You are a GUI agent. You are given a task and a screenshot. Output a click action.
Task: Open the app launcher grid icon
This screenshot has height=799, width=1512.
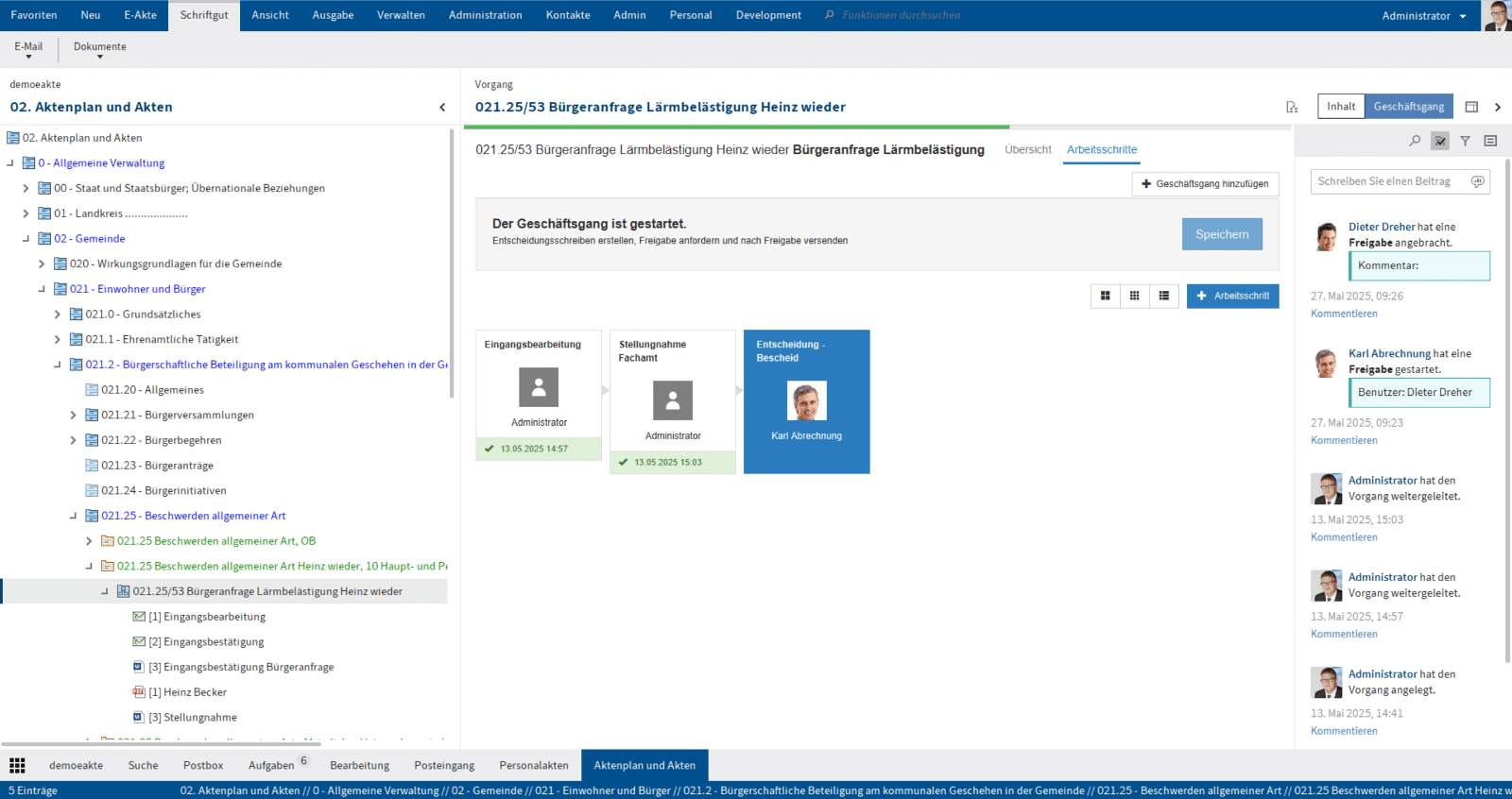17,765
